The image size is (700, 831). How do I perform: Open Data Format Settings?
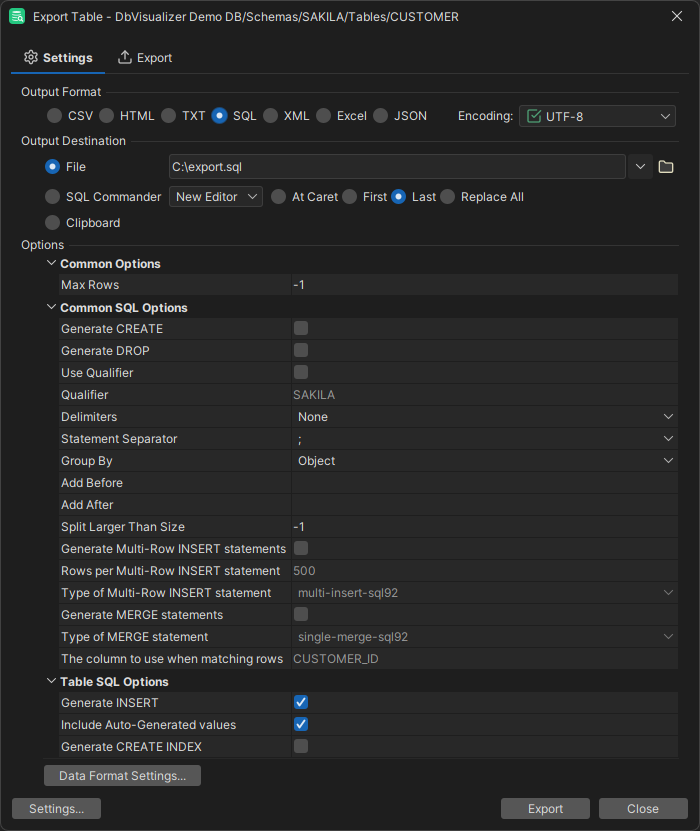pos(122,775)
